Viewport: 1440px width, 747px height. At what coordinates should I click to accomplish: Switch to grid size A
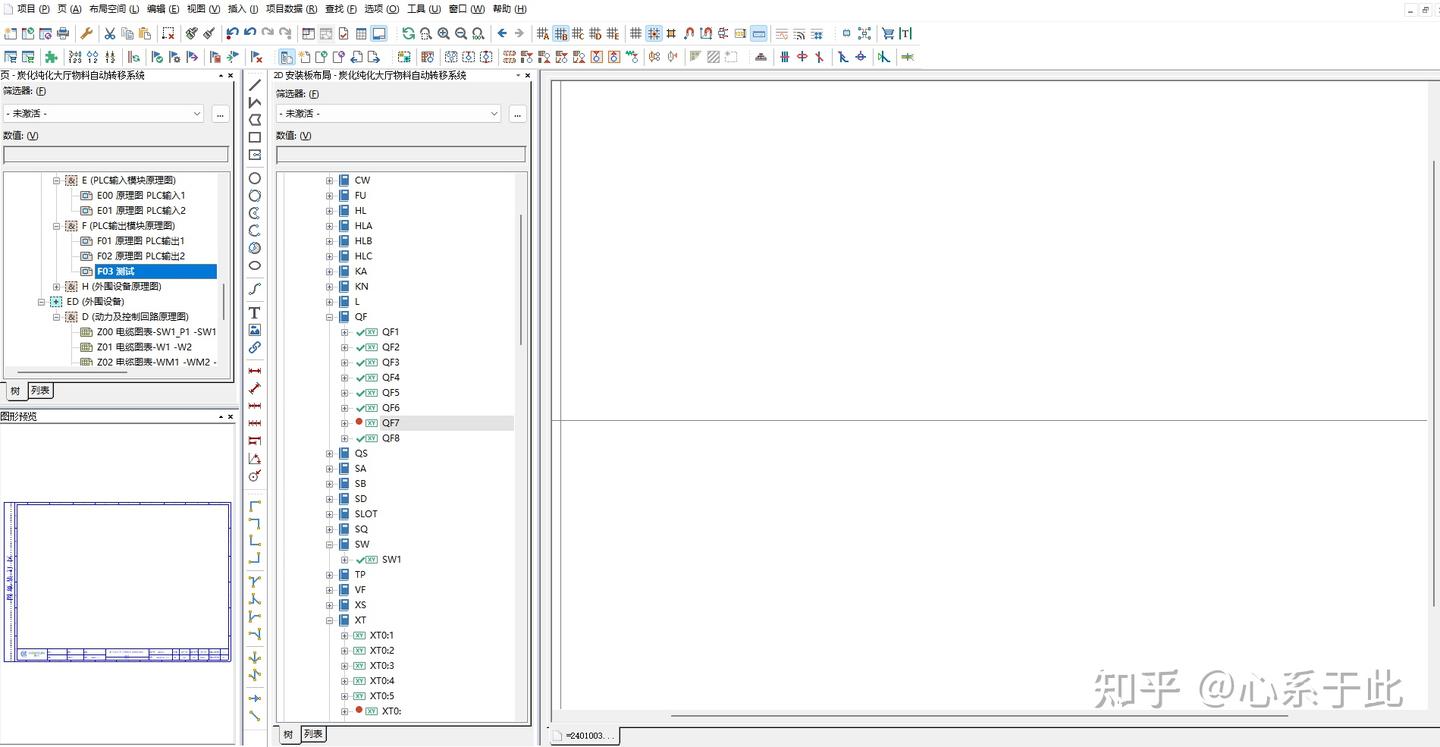(x=543, y=33)
